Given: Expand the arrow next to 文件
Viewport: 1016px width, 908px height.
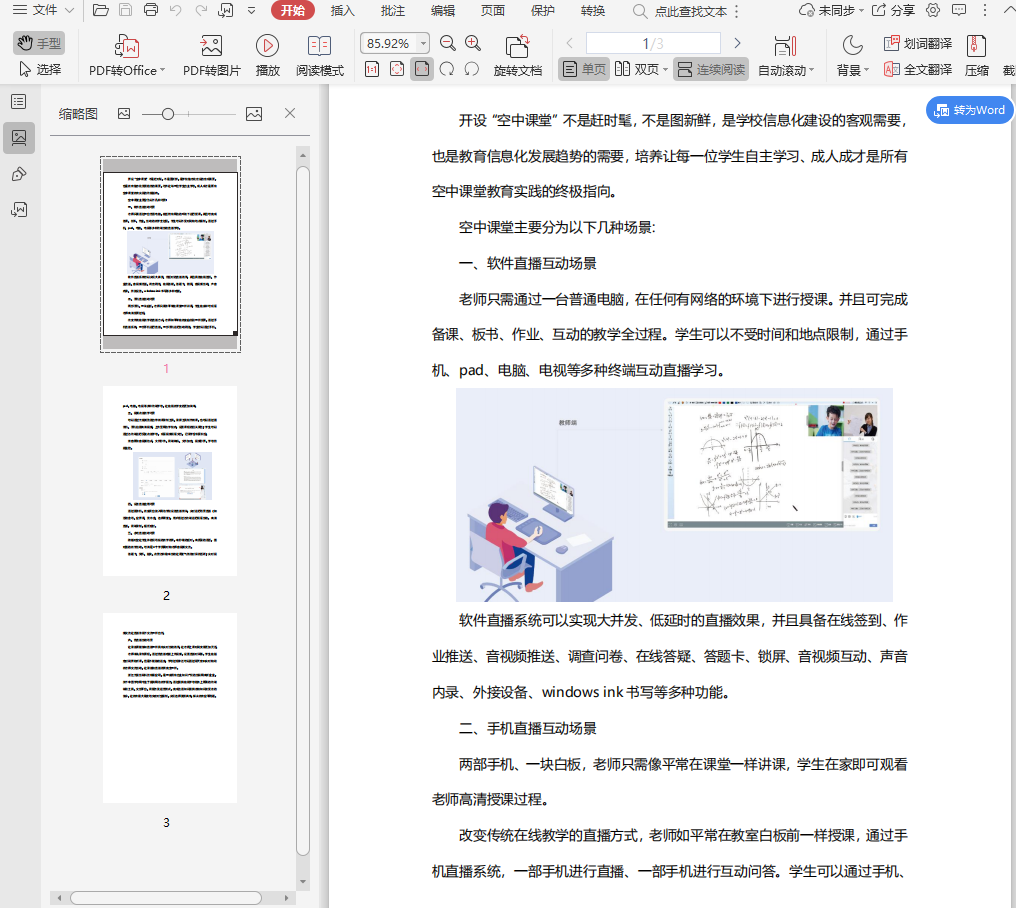Looking at the screenshot, I should point(69,10).
